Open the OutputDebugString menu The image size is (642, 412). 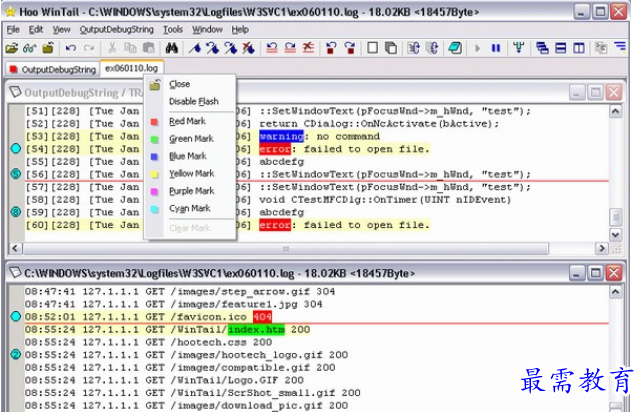coord(117,29)
